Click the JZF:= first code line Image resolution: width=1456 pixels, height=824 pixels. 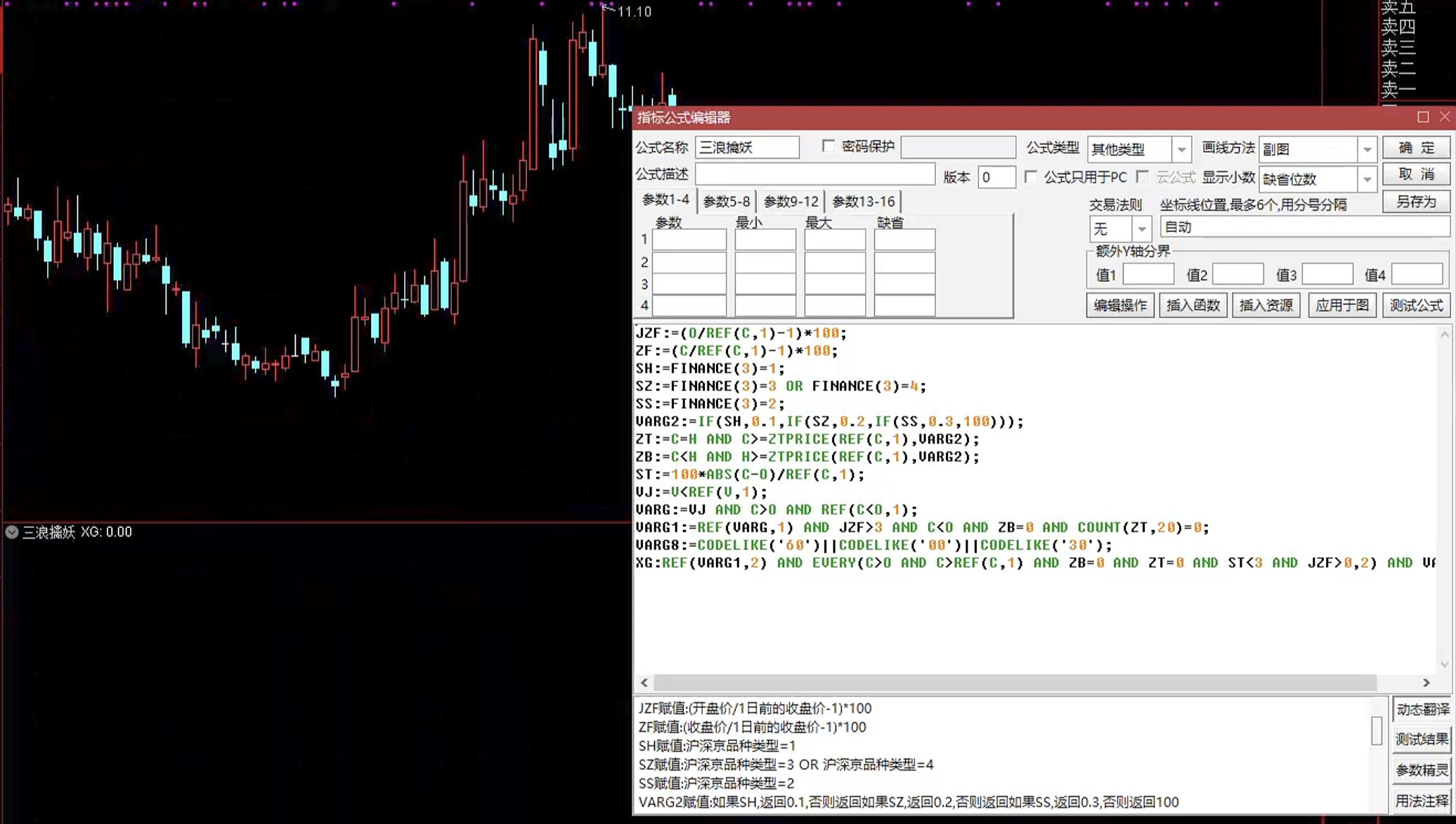(x=741, y=333)
